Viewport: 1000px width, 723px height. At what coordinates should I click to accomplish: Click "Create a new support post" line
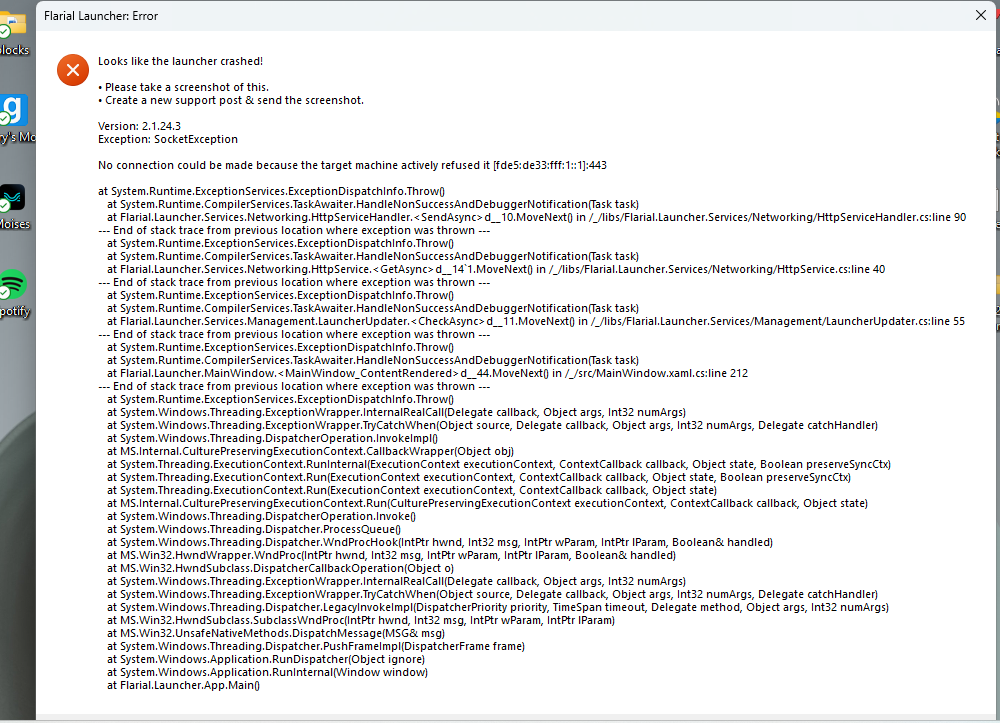(231, 100)
